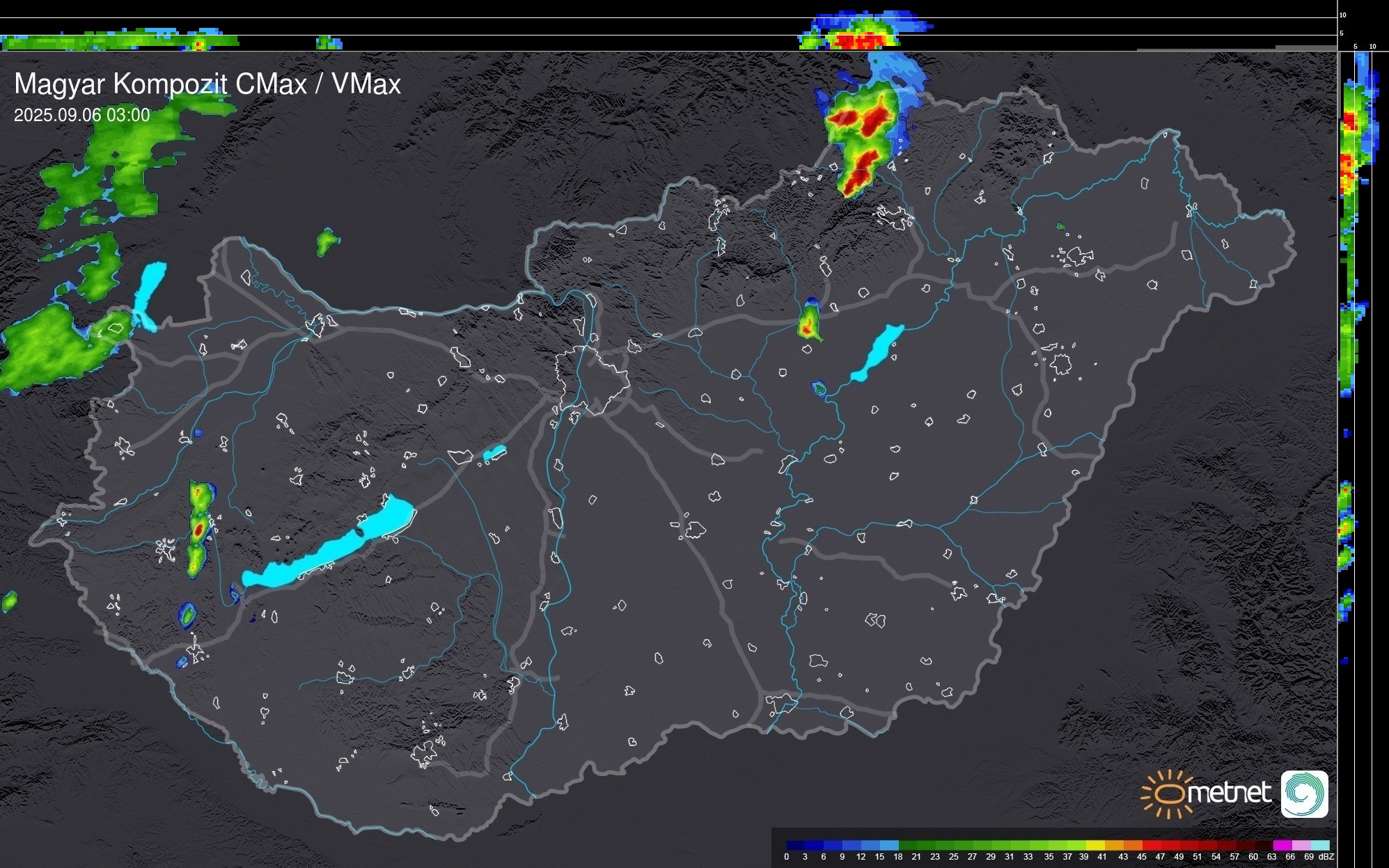Image resolution: width=1389 pixels, height=868 pixels.
Task: Select the dark blue 0 dBZ legend swatch
Action: click(796, 845)
